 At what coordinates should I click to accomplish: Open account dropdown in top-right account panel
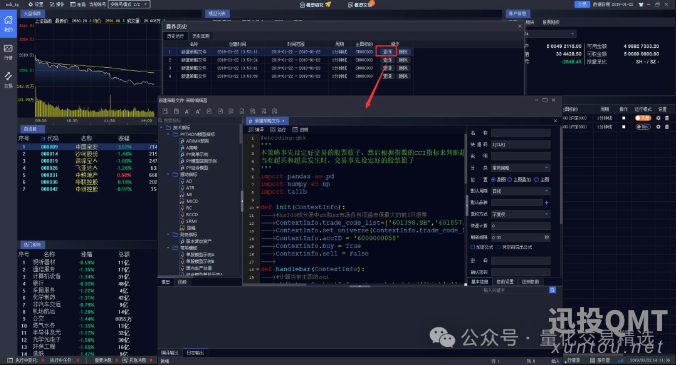click(551, 34)
